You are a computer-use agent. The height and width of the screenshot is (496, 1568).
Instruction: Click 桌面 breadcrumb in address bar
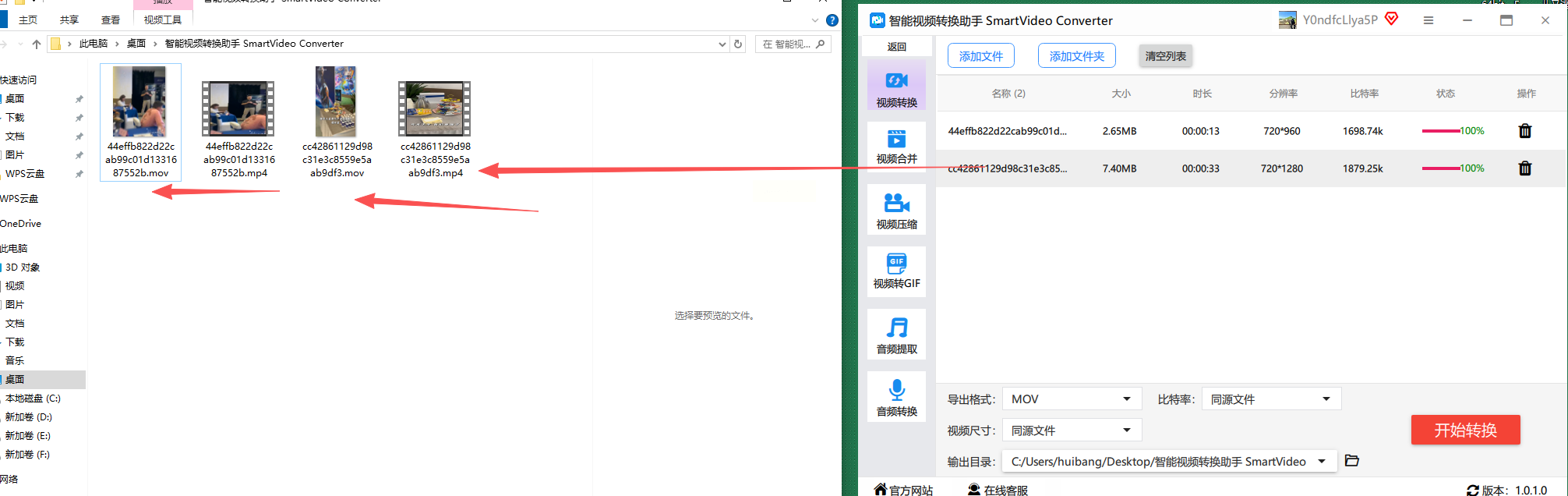[136, 44]
